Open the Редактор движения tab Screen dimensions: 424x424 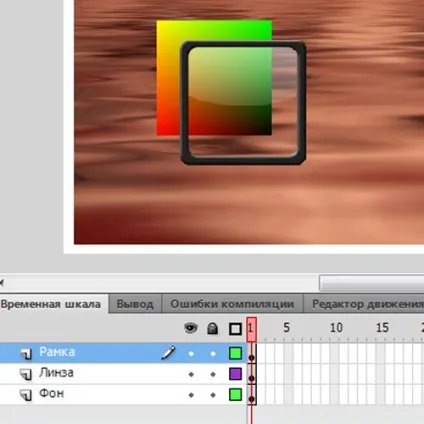click(x=364, y=304)
